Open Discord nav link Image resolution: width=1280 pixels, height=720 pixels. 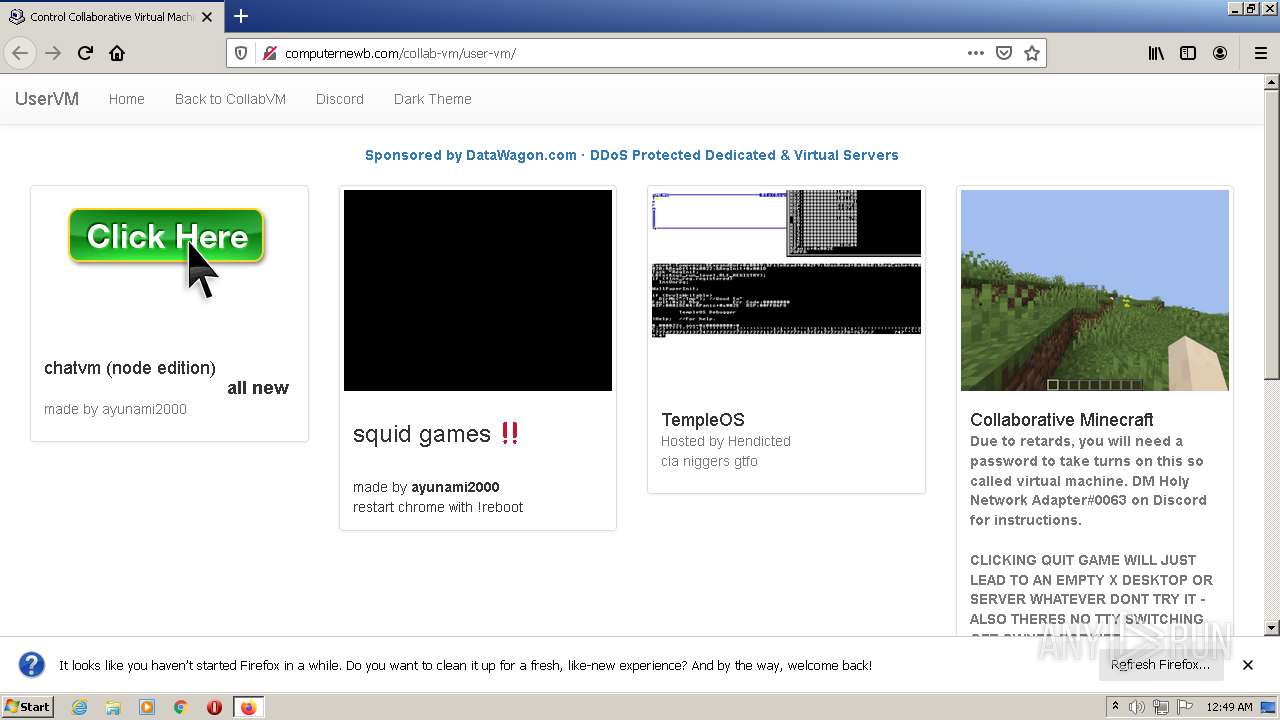[340, 99]
